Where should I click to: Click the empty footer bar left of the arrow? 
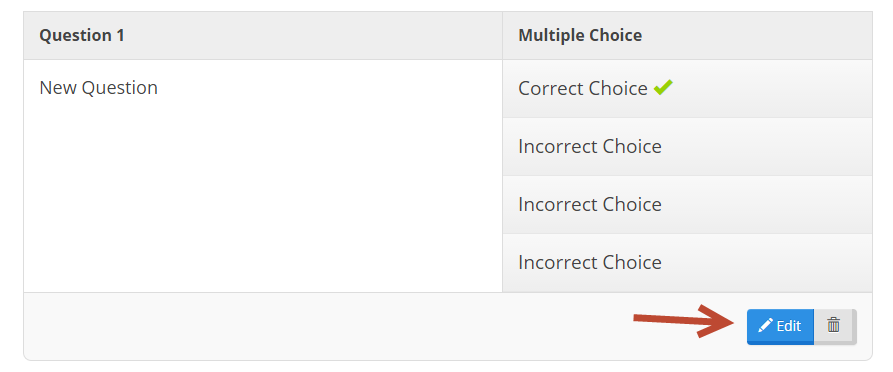pos(327,326)
